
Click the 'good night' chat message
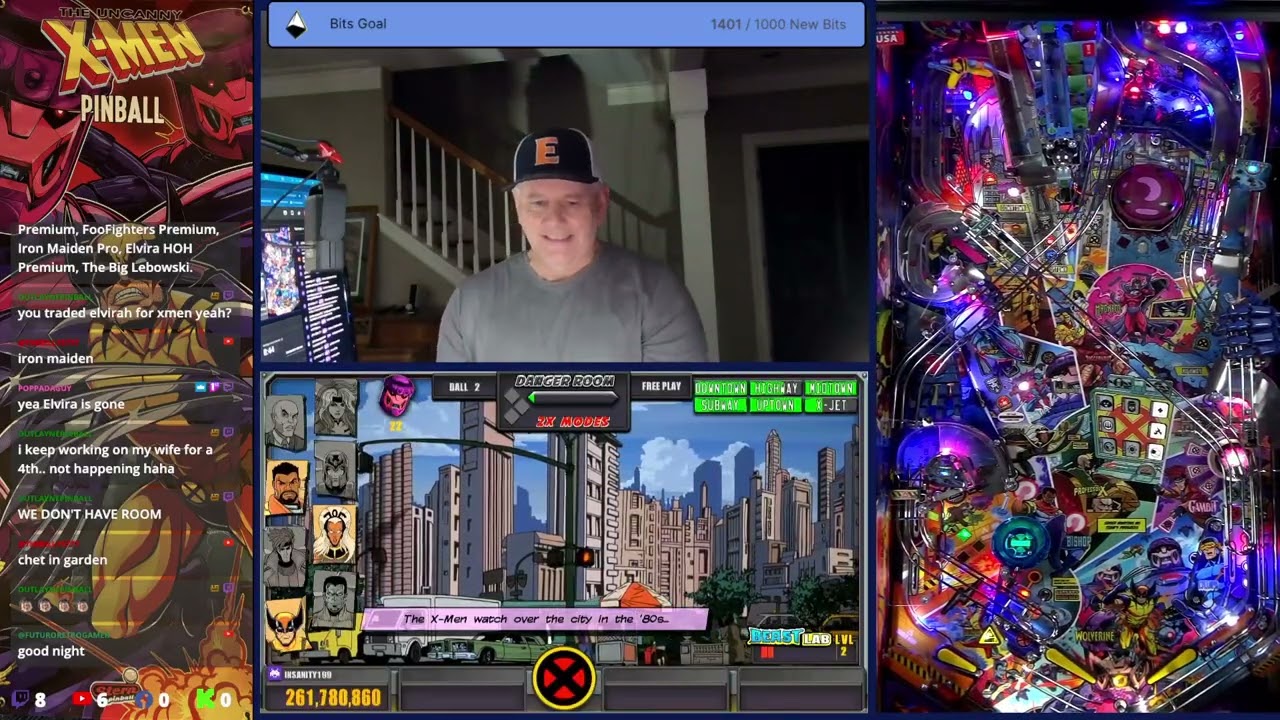point(51,651)
